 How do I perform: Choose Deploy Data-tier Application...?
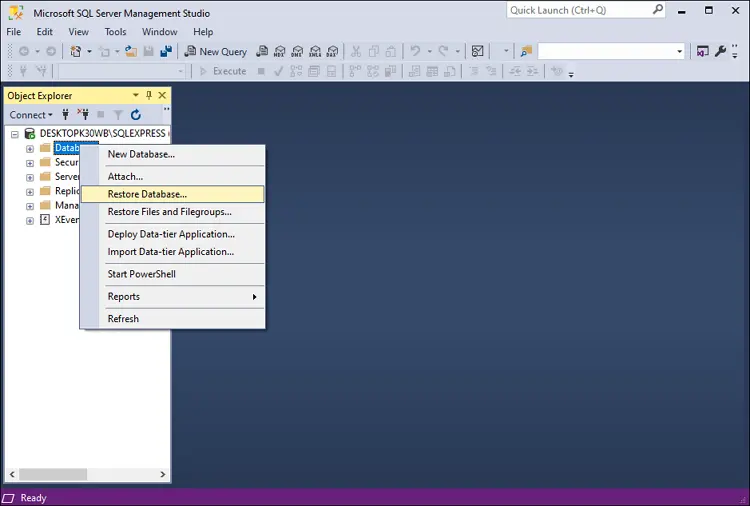click(x=173, y=234)
